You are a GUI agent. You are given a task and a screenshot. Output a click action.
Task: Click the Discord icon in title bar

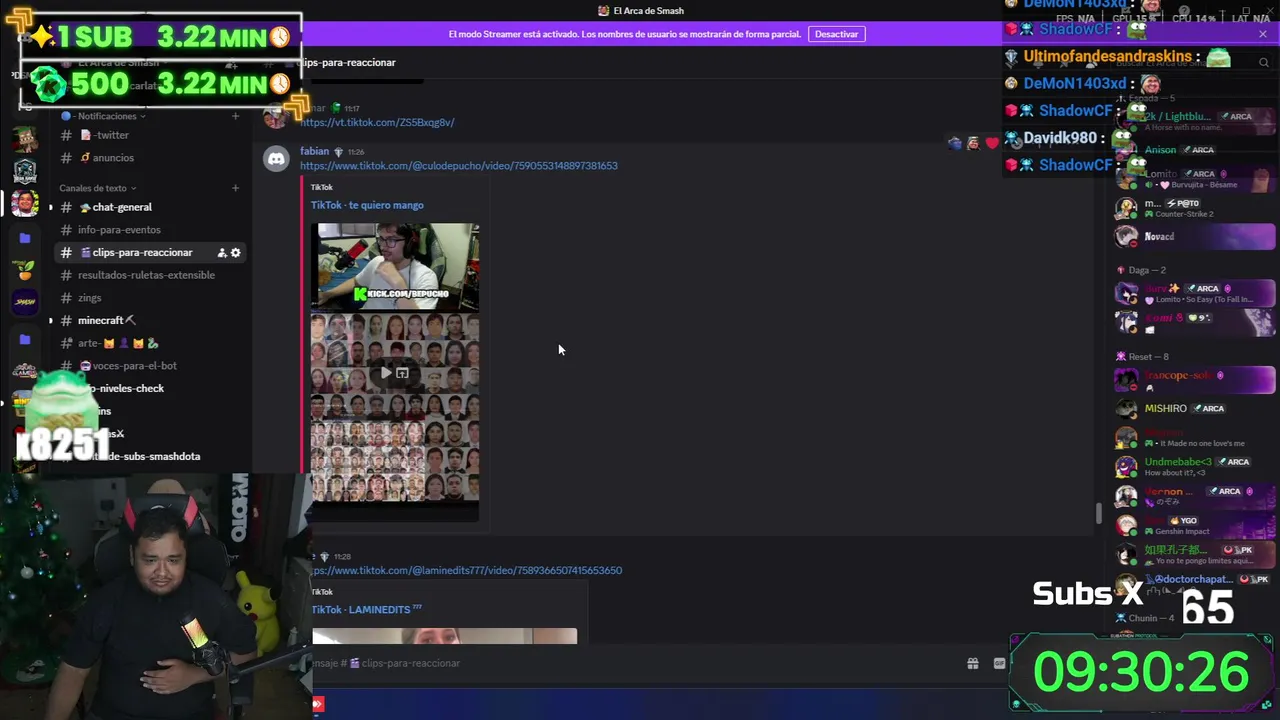[x=604, y=11]
